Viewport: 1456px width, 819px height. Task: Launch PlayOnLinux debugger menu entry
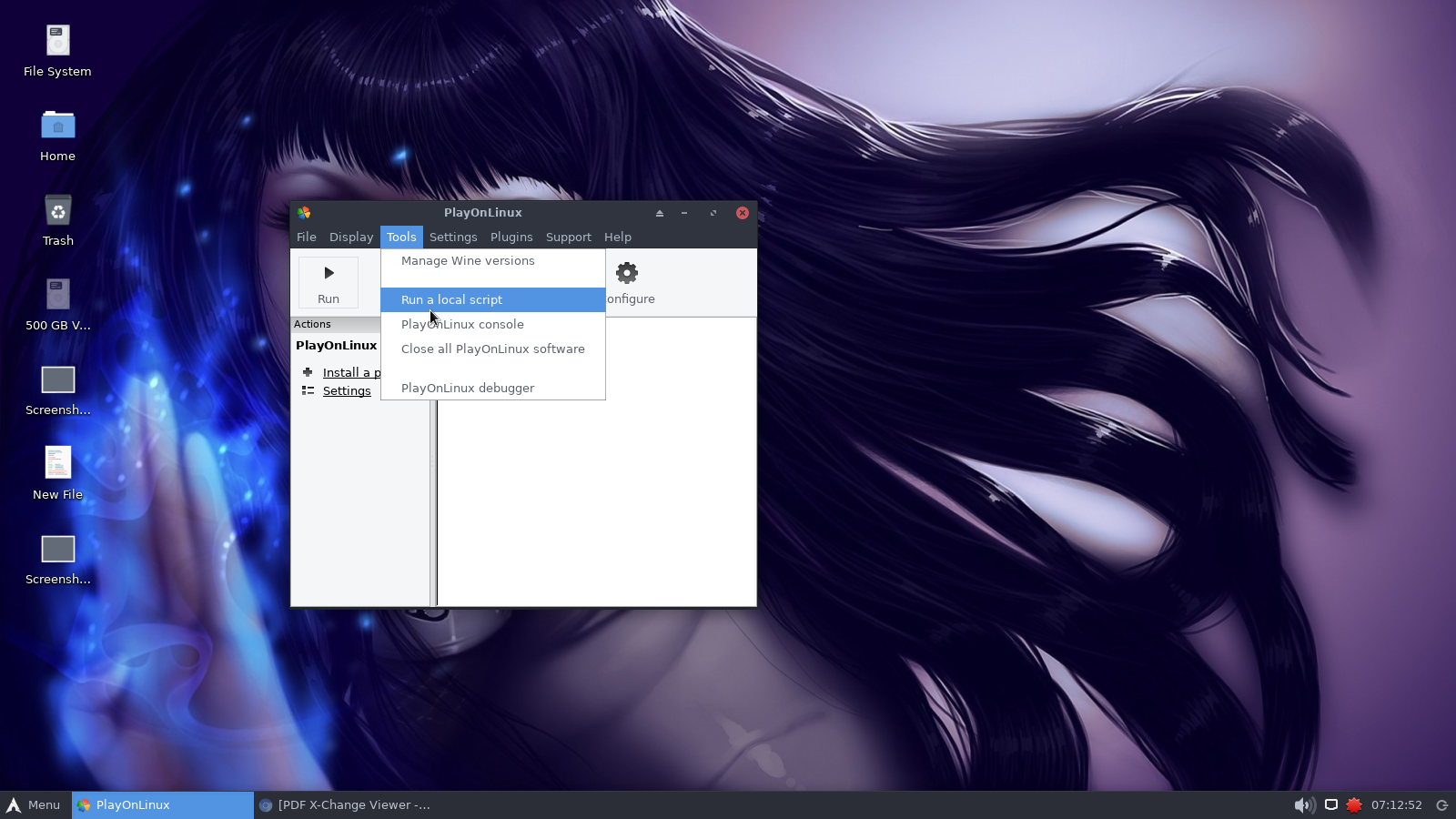tap(468, 389)
